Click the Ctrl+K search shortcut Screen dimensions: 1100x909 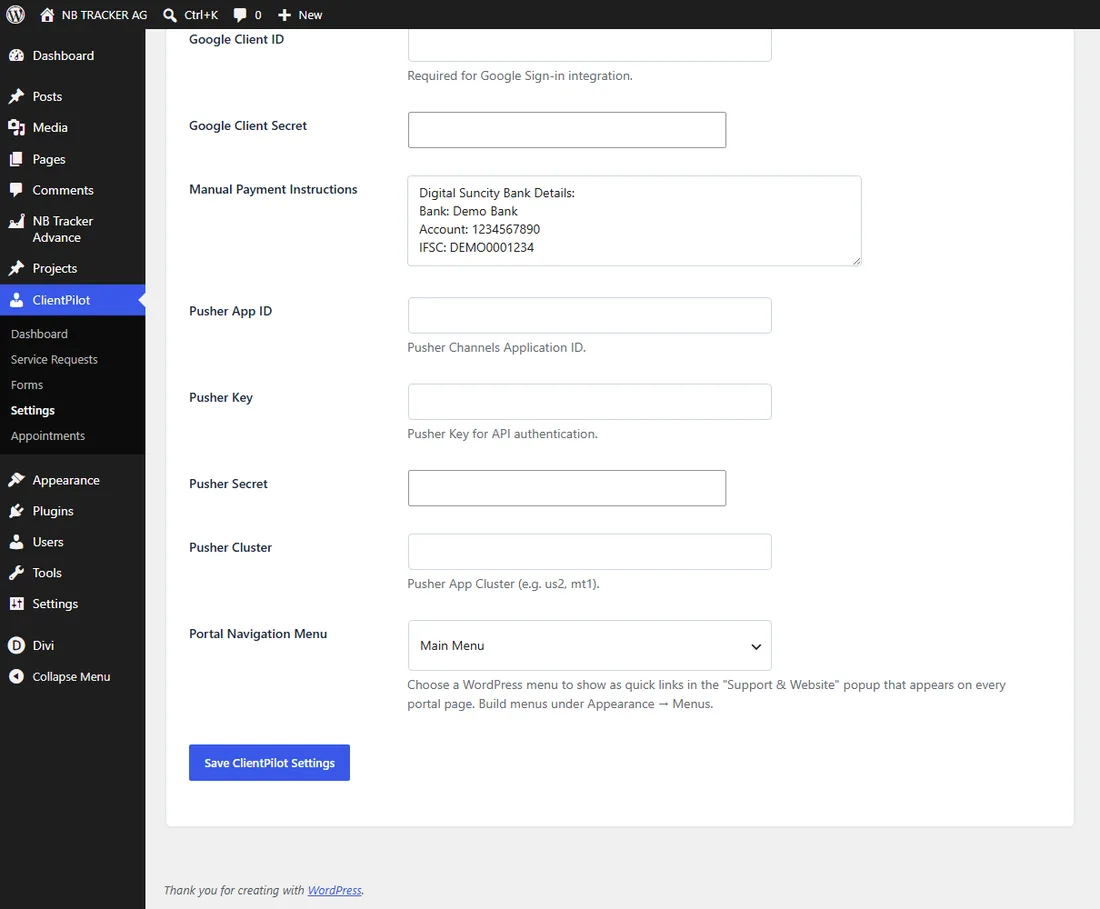click(201, 15)
